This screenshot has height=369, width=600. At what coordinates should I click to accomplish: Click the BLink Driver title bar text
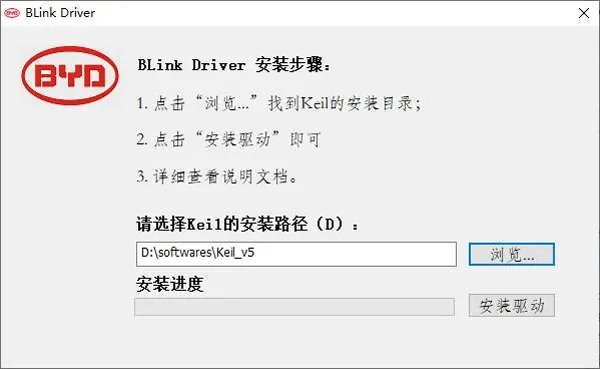[60, 13]
